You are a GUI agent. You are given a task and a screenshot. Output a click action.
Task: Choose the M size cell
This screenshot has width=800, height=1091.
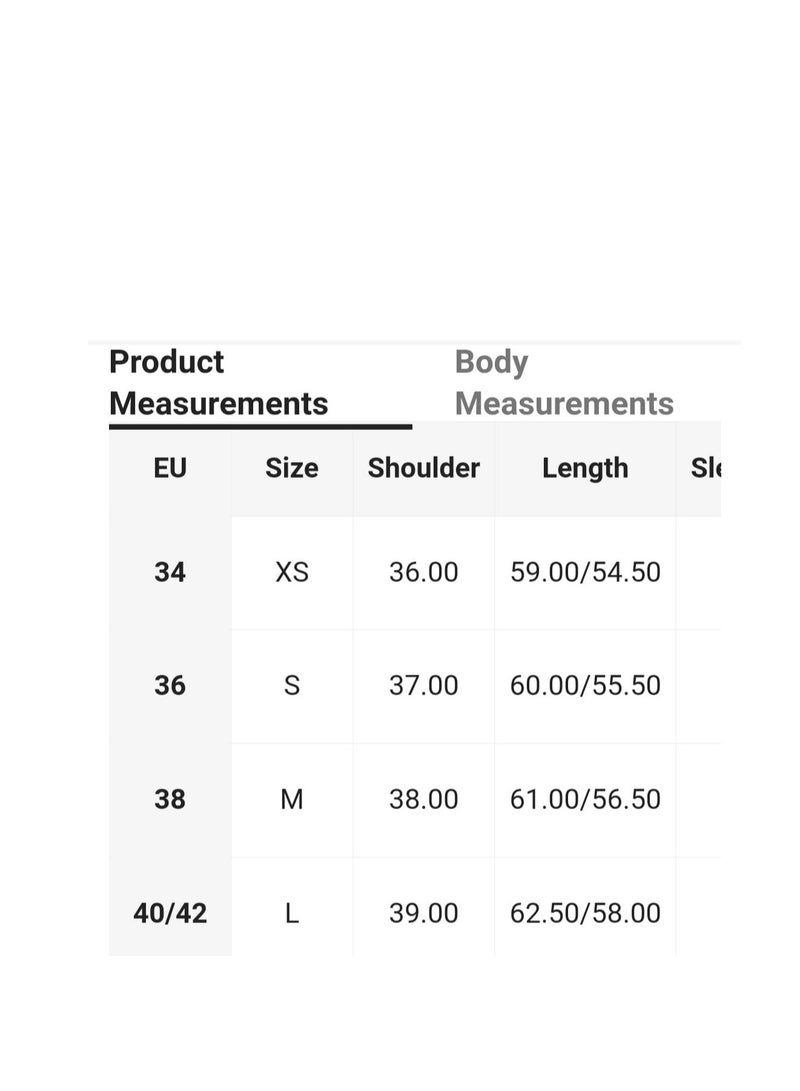coord(291,799)
